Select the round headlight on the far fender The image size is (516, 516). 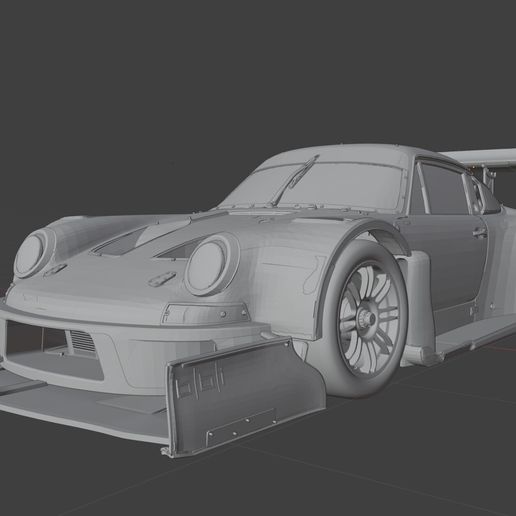pyautogui.click(x=34, y=253)
